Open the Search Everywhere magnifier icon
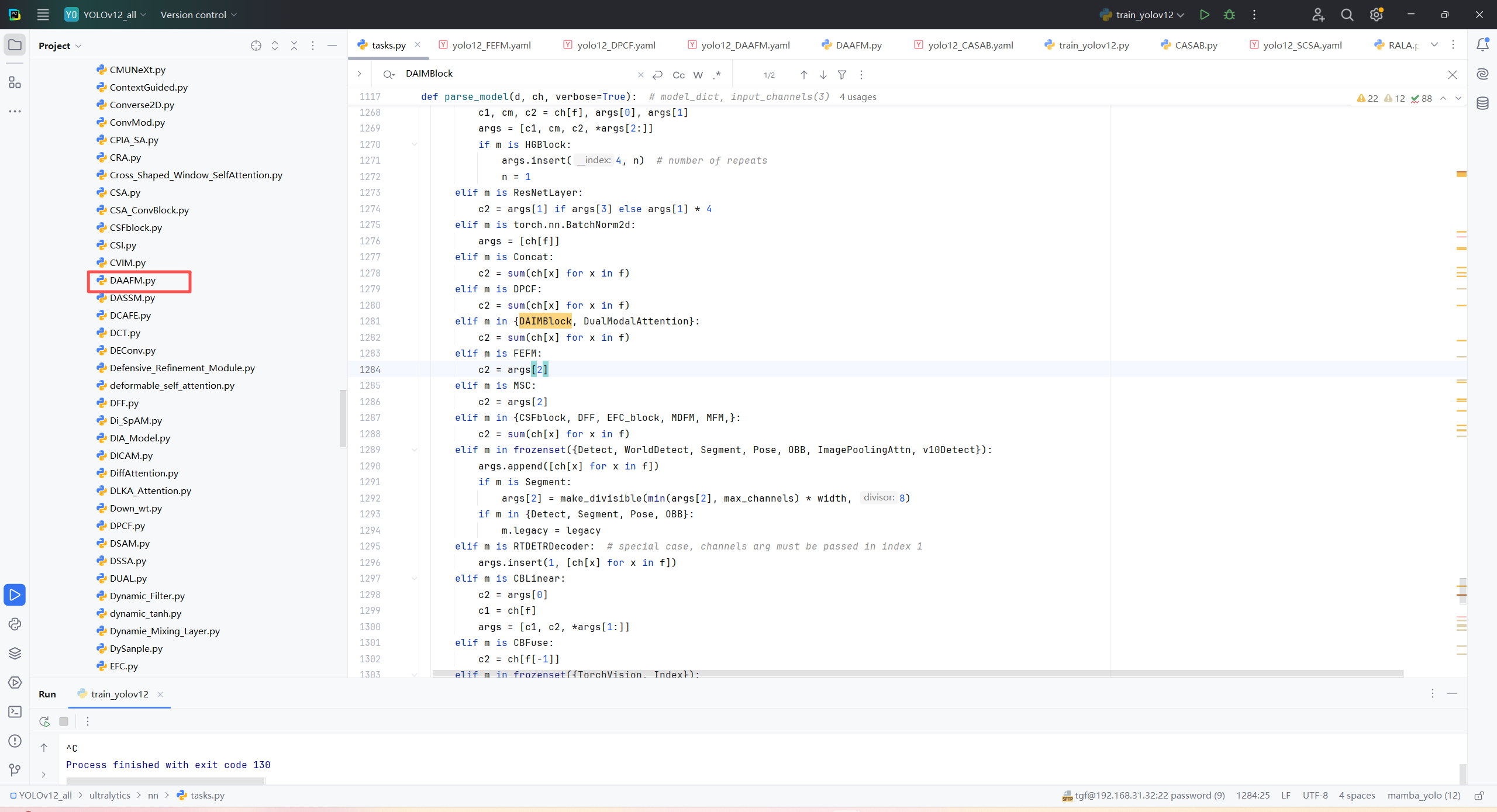The image size is (1497, 812). coord(1347,15)
